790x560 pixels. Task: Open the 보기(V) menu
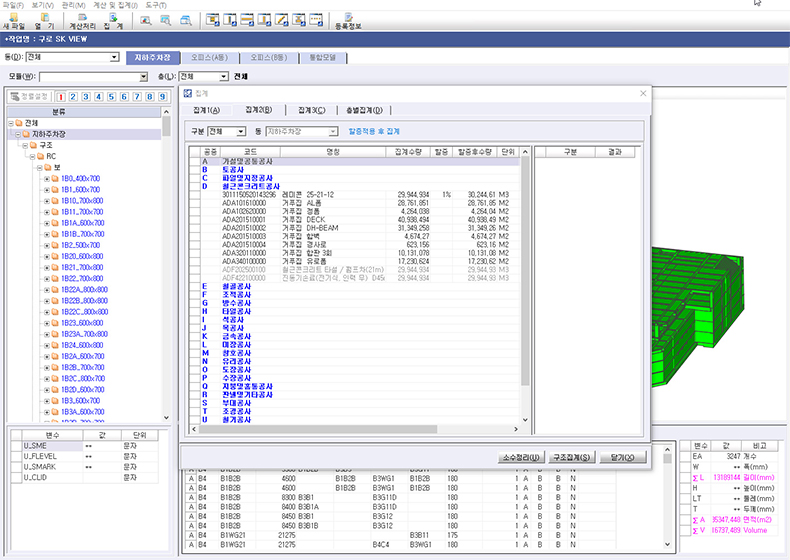[x=43, y=5]
